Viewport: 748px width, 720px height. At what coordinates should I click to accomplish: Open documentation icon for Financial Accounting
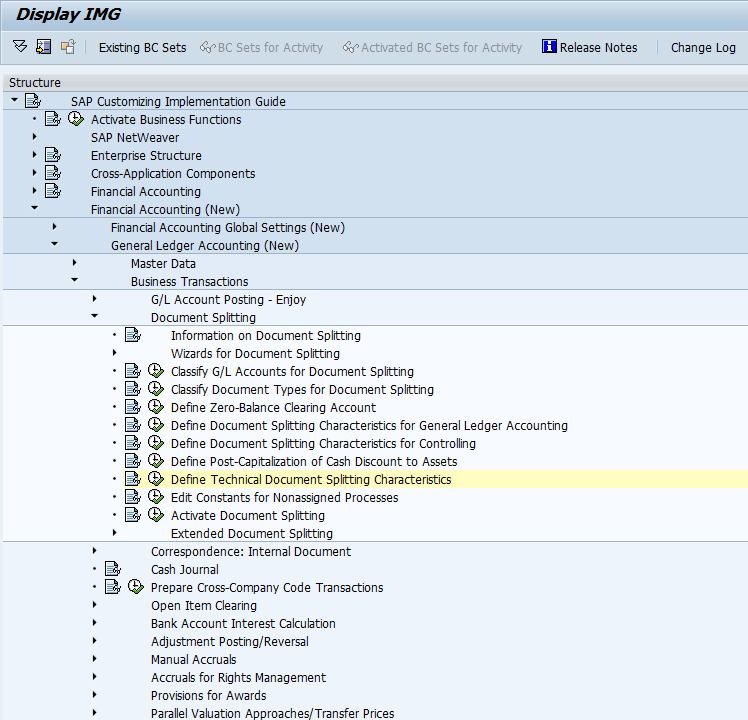click(53, 191)
